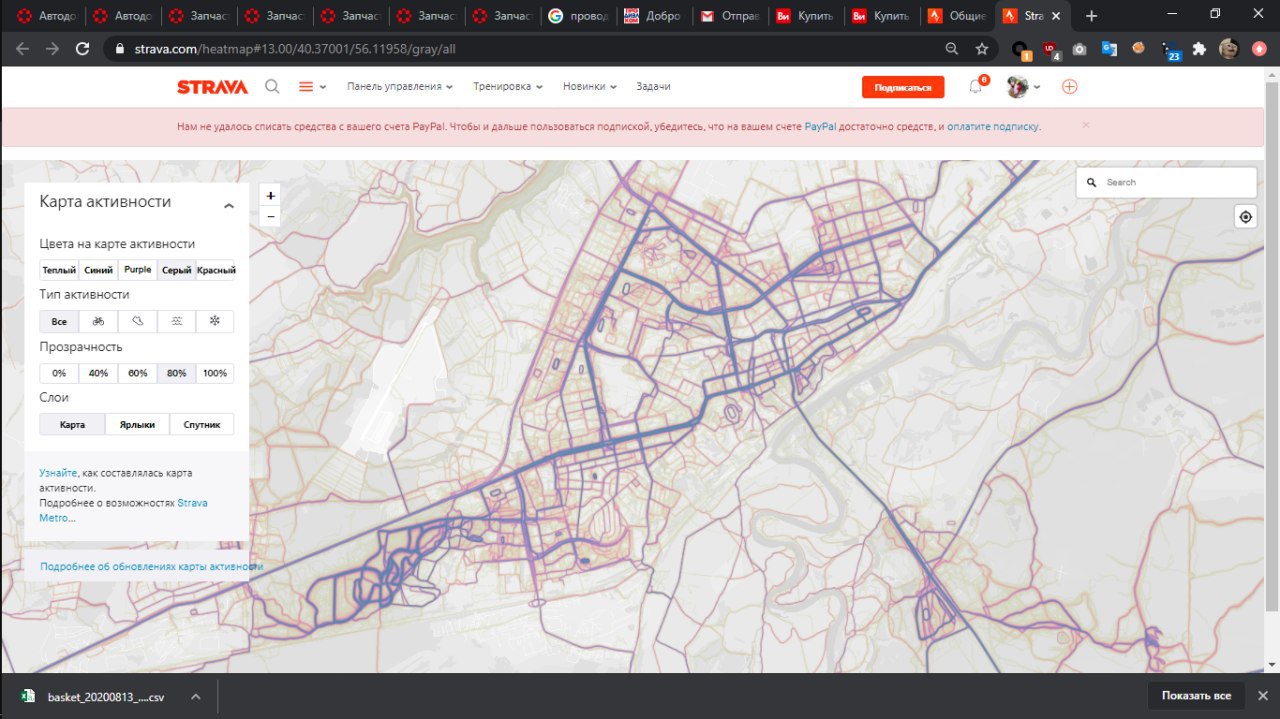This screenshot has height=719, width=1280.
Task: Close the active Strava tab
Action: pos(1056,16)
